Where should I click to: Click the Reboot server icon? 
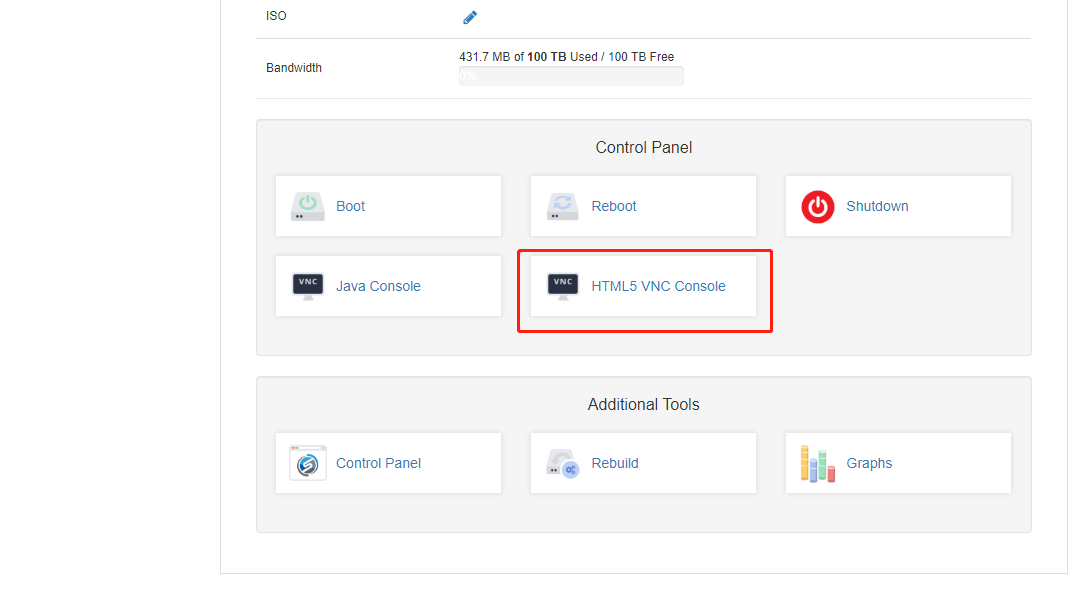pyautogui.click(x=562, y=205)
